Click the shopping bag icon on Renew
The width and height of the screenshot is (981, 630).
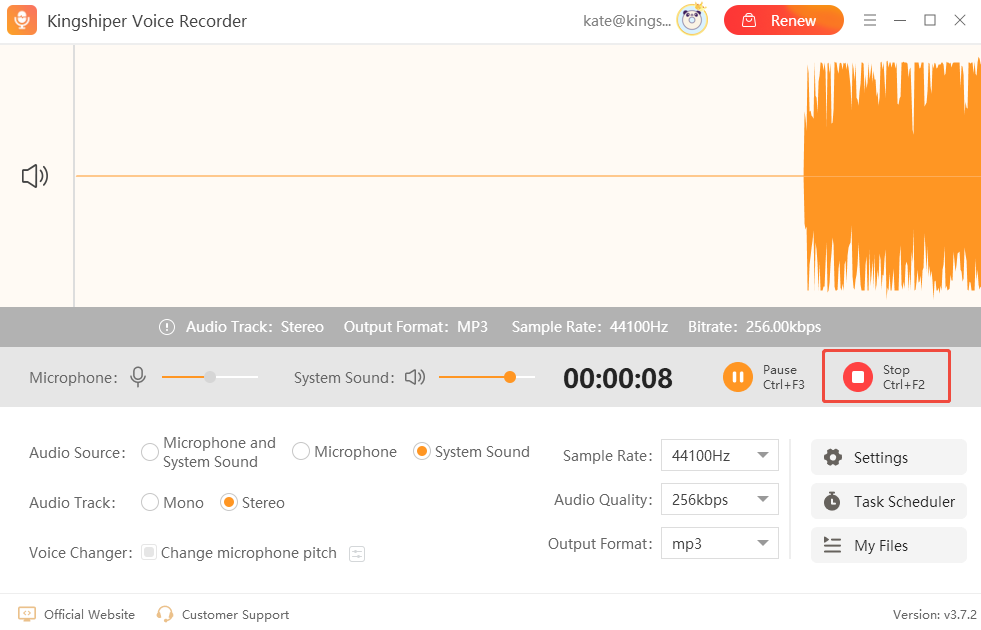click(749, 21)
